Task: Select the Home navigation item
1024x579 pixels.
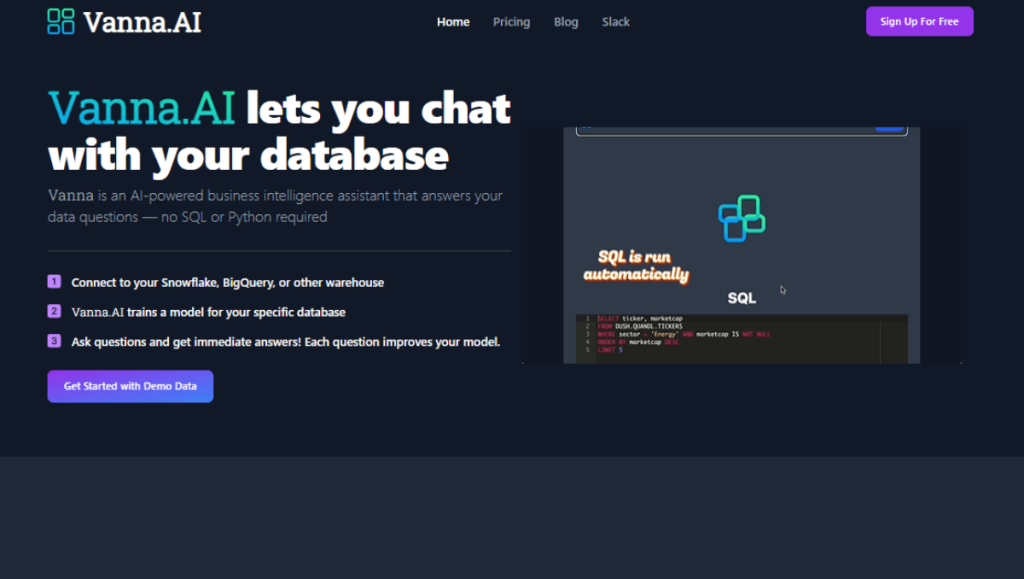Action: [x=453, y=21]
